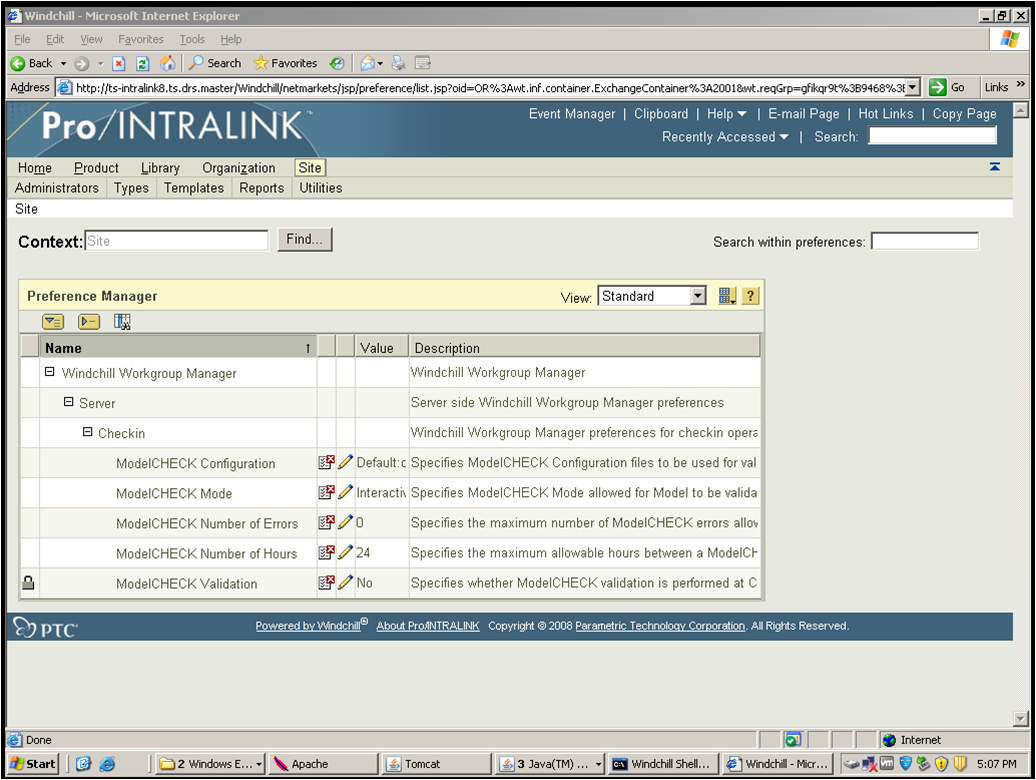Sort by the Name column header
The width and height of the screenshot is (1036, 780).
pos(177,347)
